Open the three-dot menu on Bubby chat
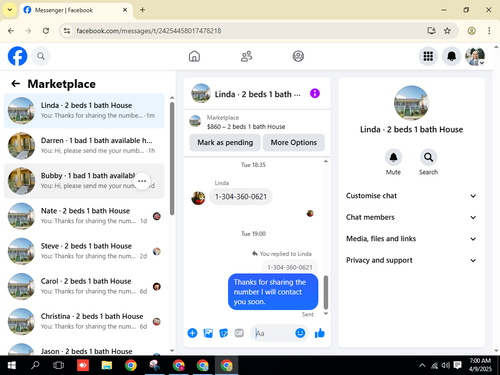The image size is (500, 375). (142, 181)
